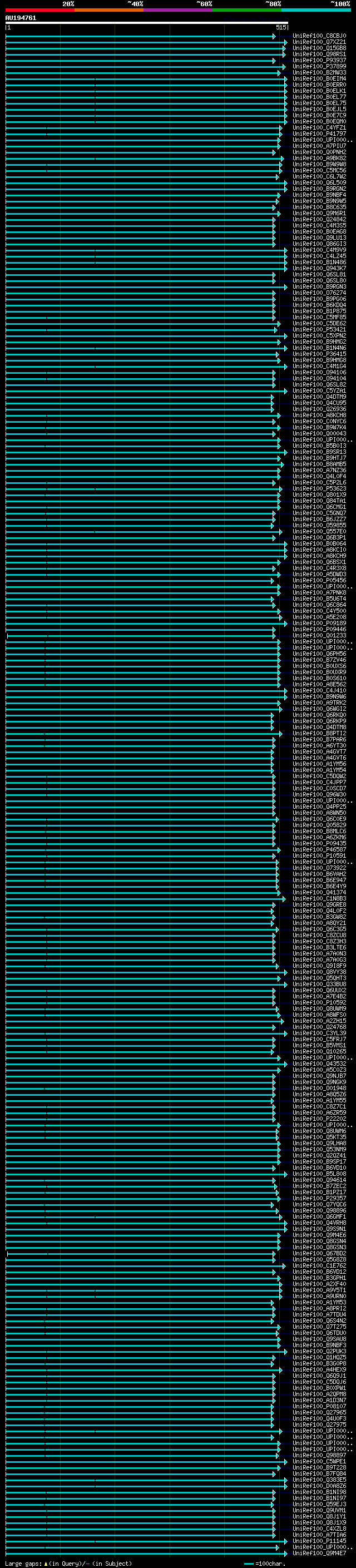The image size is (356, 1568).
Task: Open hit UniRef100_P37899
Action: click(x=319, y=66)
